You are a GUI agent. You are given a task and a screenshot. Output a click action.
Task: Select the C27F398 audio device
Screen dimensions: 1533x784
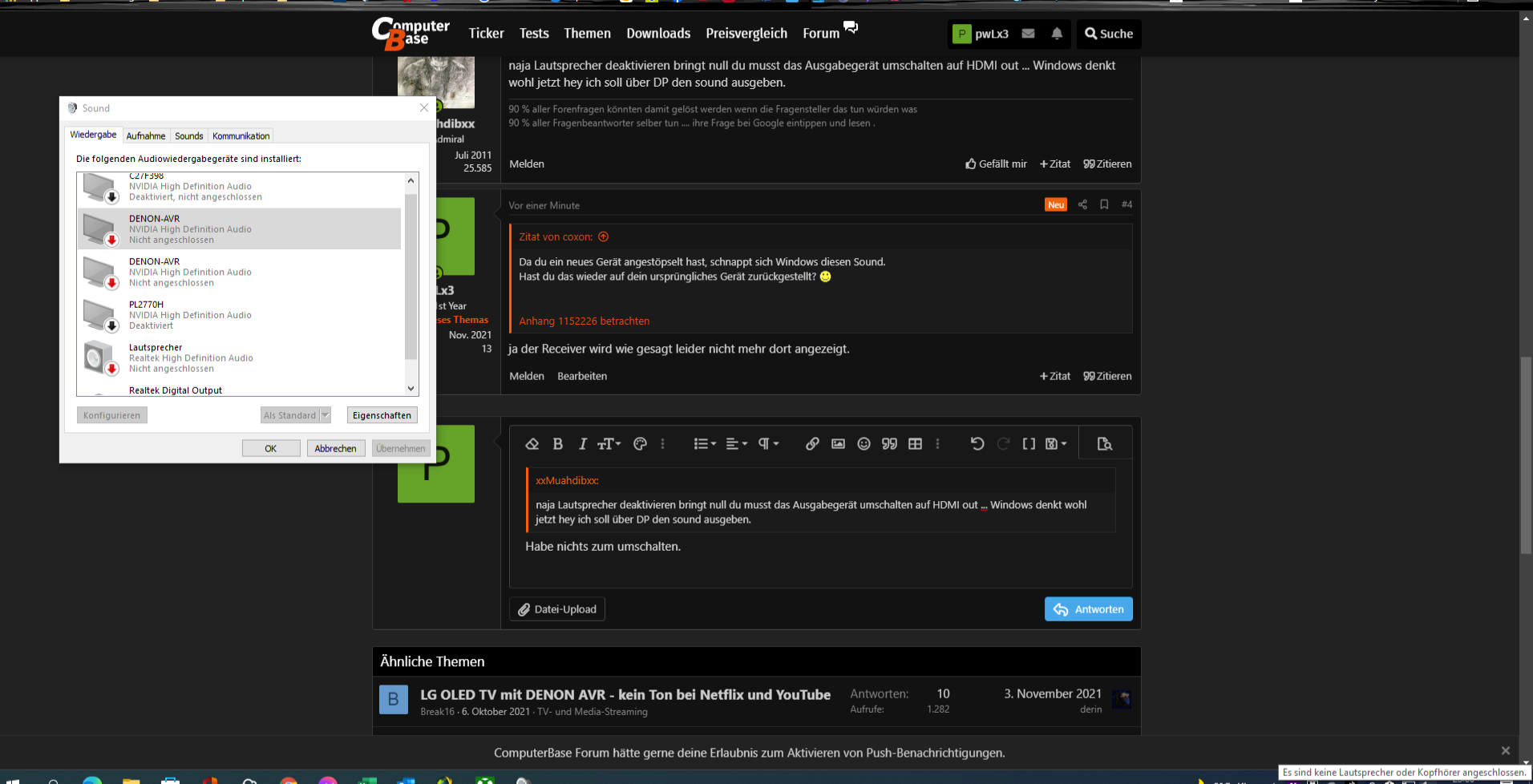pyautogui.click(x=239, y=187)
